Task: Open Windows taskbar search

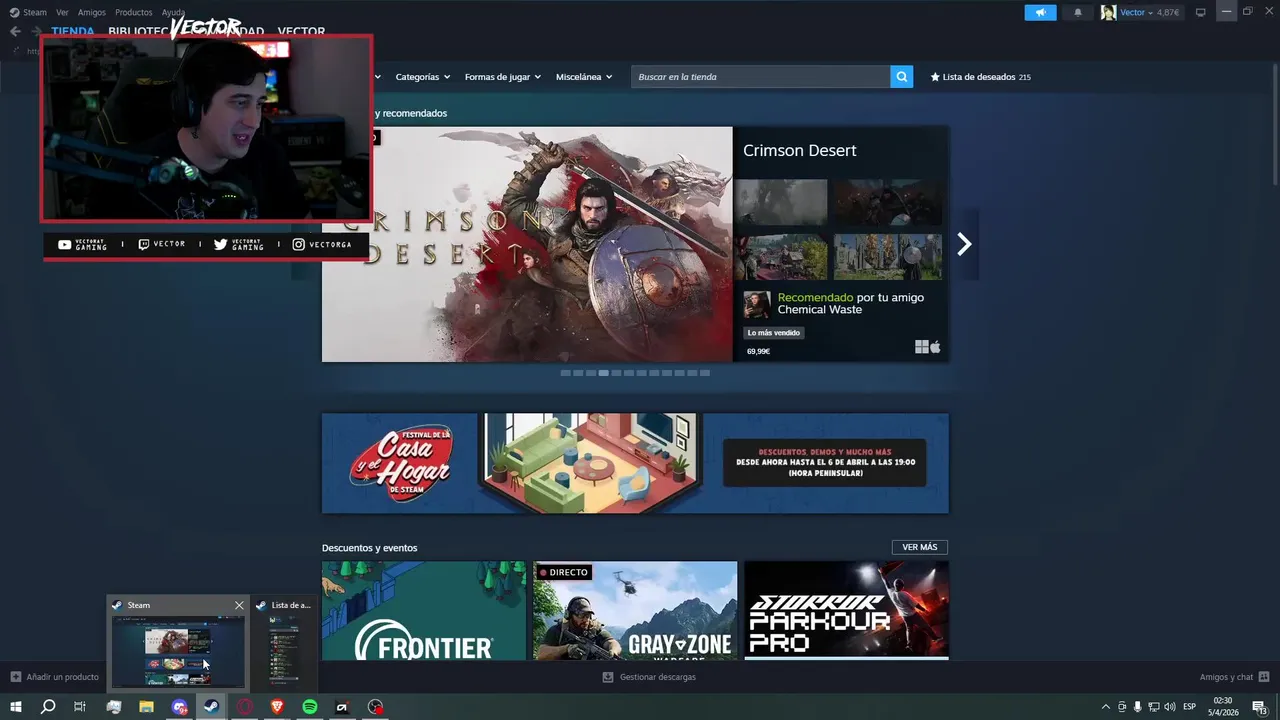Action: [x=48, y=707]
